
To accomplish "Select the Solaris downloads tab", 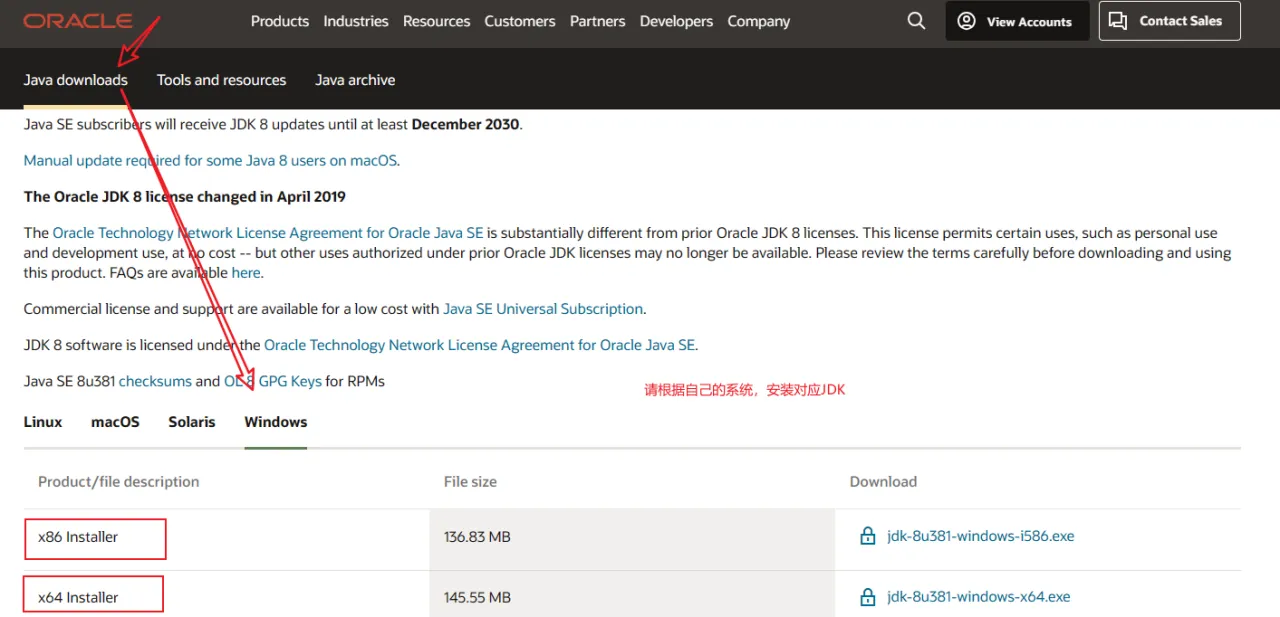I will [x=192, y=422].
